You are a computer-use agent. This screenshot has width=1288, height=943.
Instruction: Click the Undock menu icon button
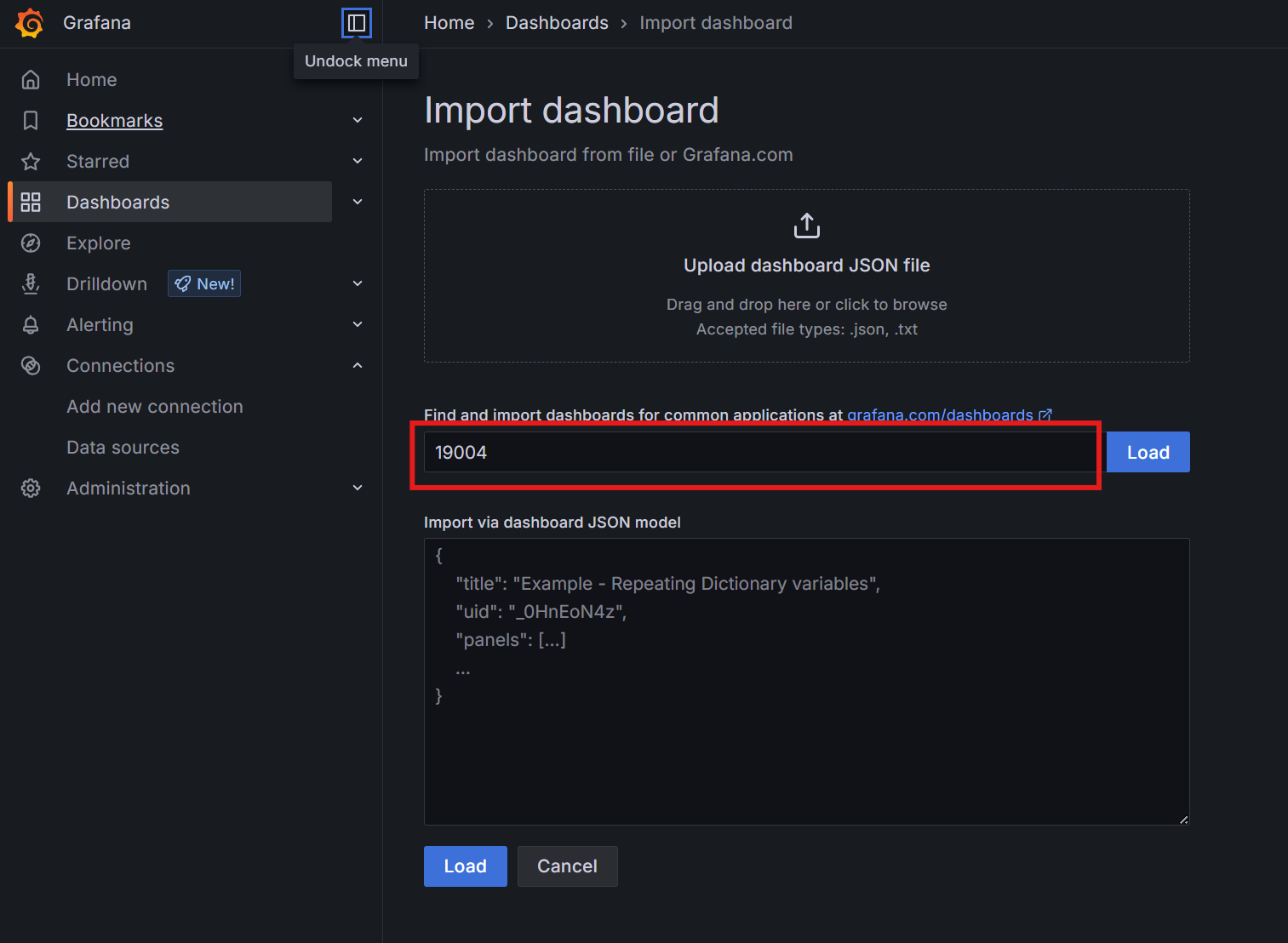click(x=357, y=23)
